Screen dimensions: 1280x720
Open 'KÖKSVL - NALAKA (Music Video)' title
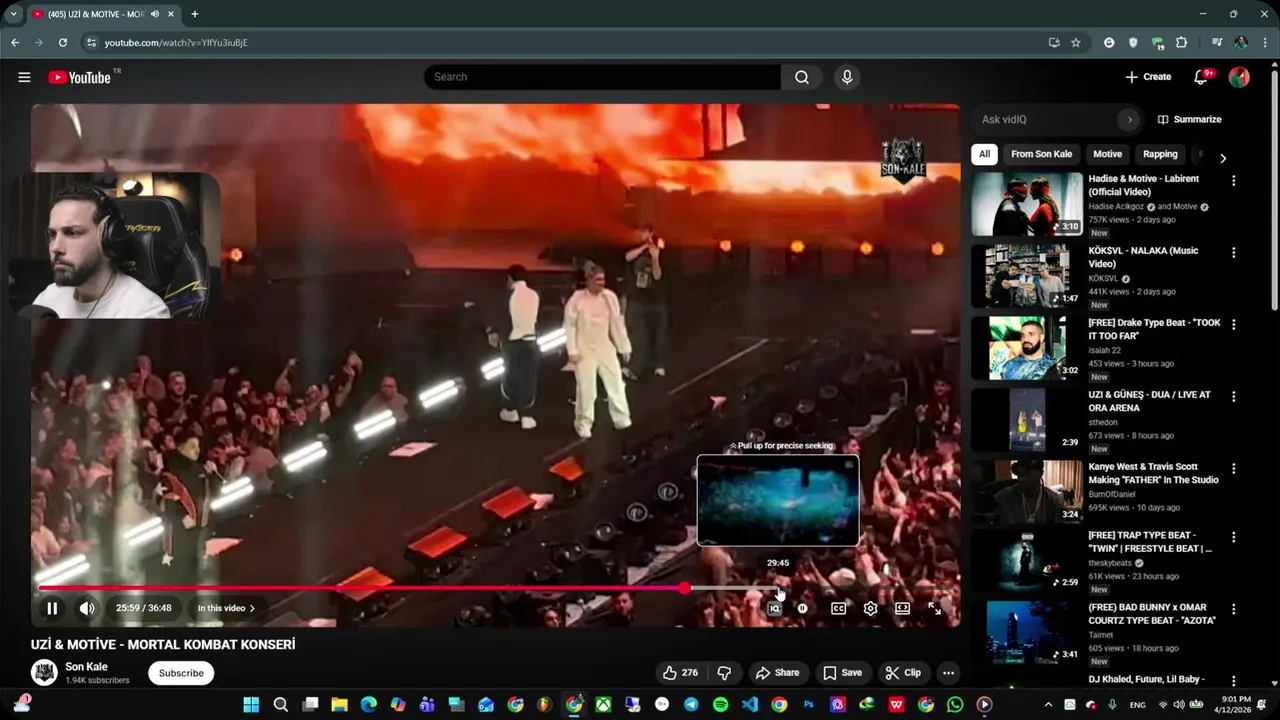(1143, 257)
